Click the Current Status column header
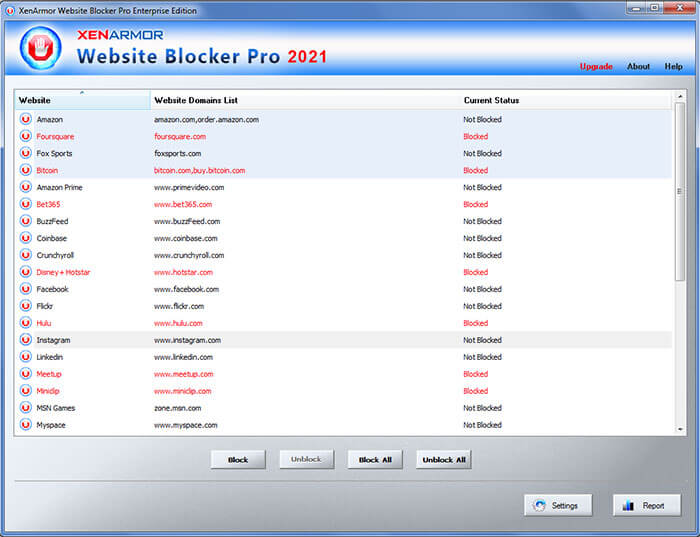700x537 pixels. point(566,100)
